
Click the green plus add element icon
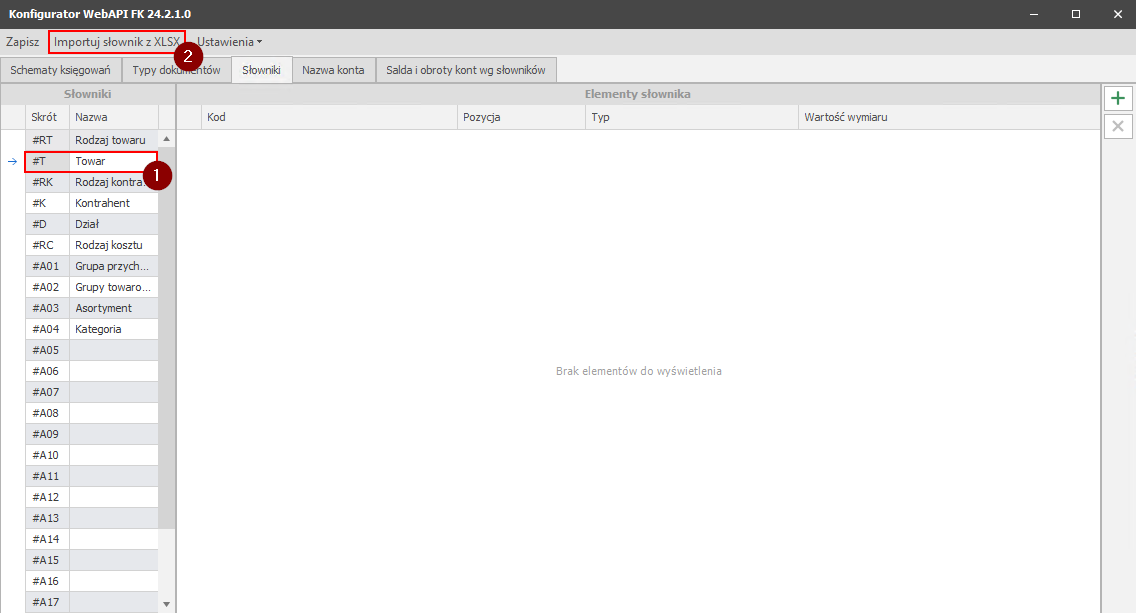click(x=1118, y=98)
